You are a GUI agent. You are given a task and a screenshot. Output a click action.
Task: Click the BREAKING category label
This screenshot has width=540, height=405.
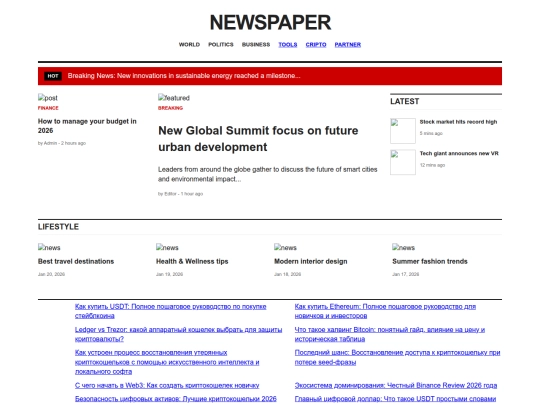point(170,108)
